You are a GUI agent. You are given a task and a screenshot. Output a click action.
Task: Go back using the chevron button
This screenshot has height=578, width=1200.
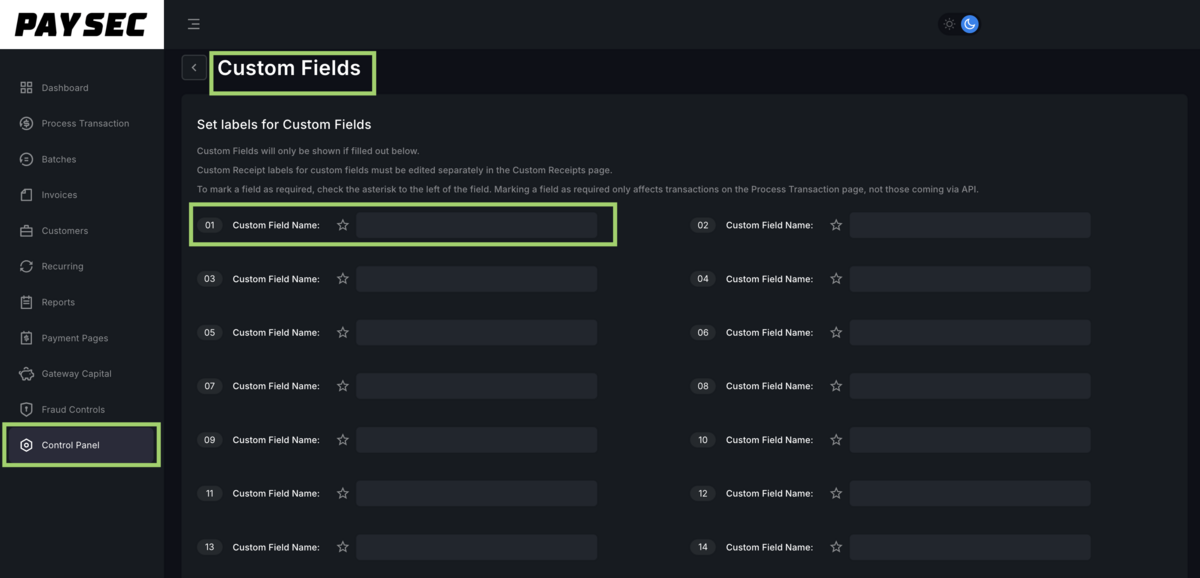coord(194,67)
